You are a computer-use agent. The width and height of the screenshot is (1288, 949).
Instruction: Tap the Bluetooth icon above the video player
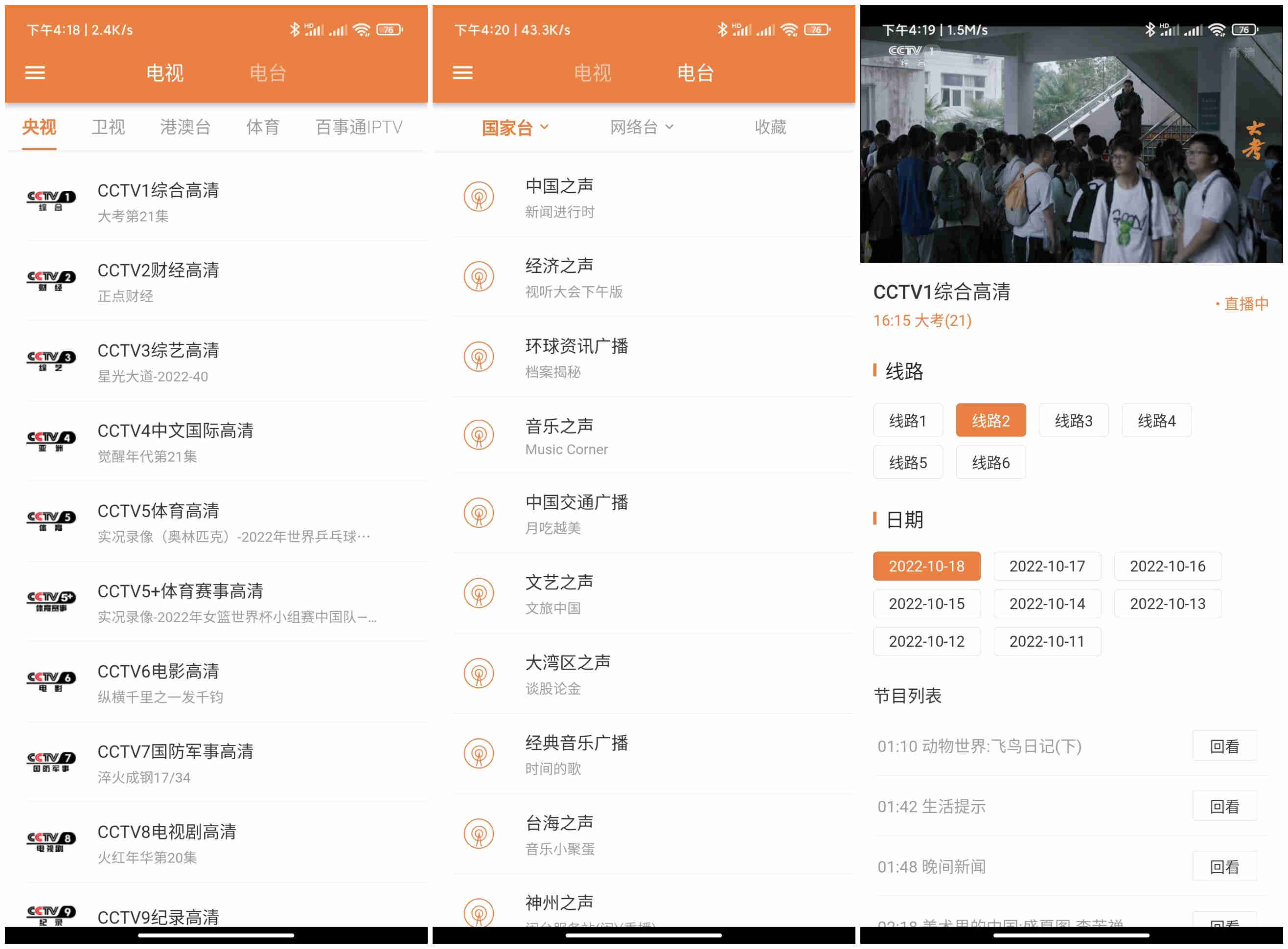[x=1150, y=29]
